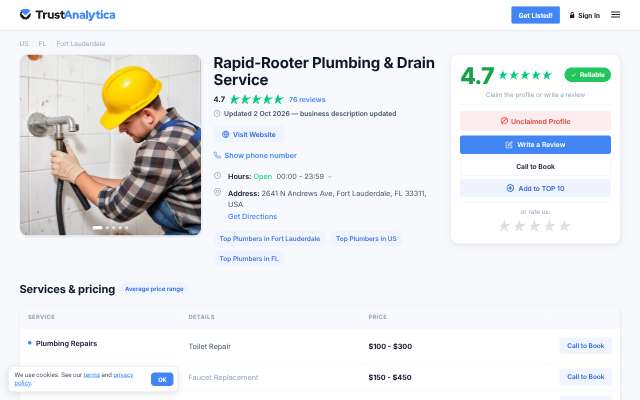Select the Plumbing Repairs service row
Viewport: 640px width, 400px height.
tap(66, 344)
